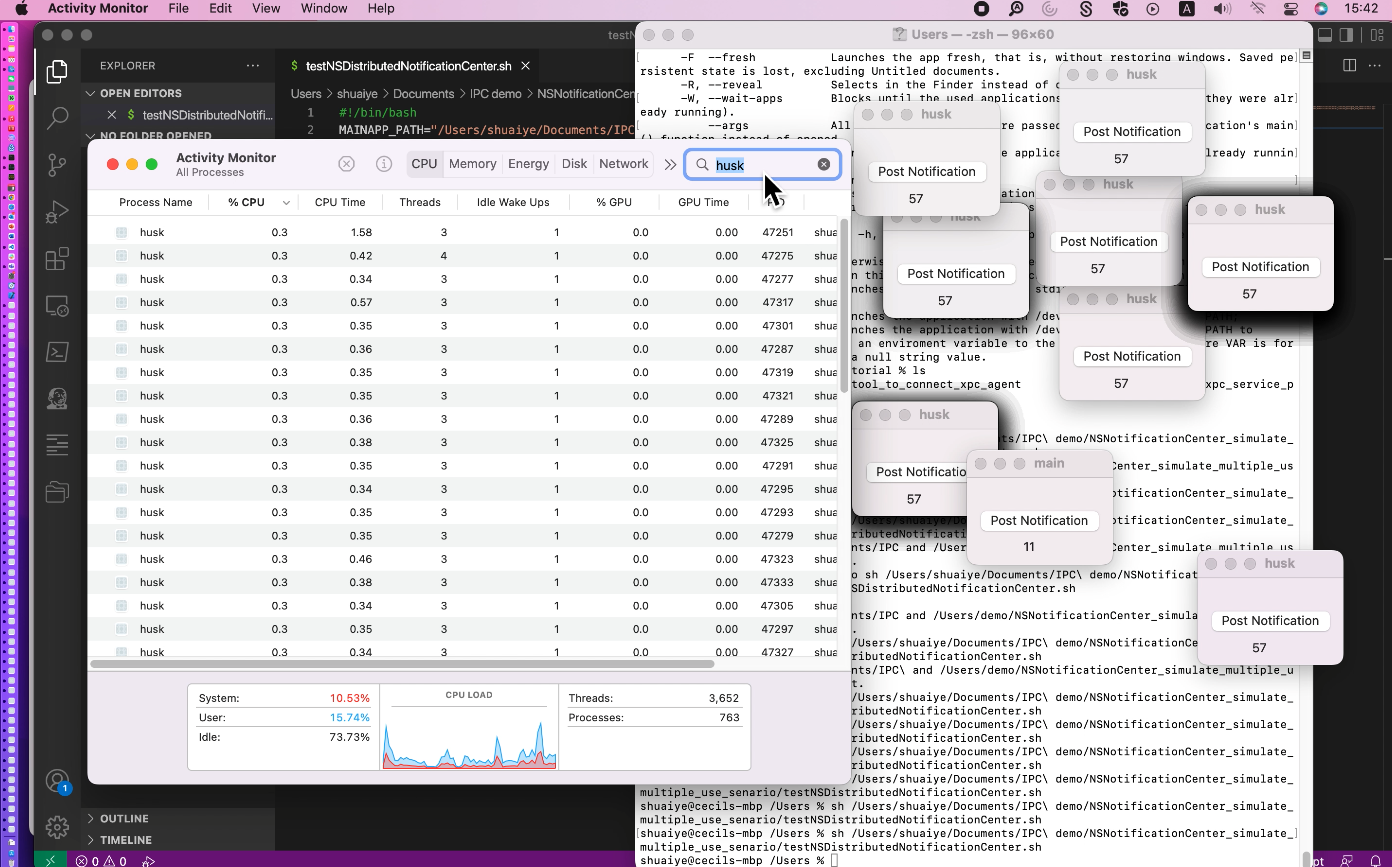Expand the Activity Monitor toolbar overflow chevrons
The image size is (1392, 867).
click(671, 164)
